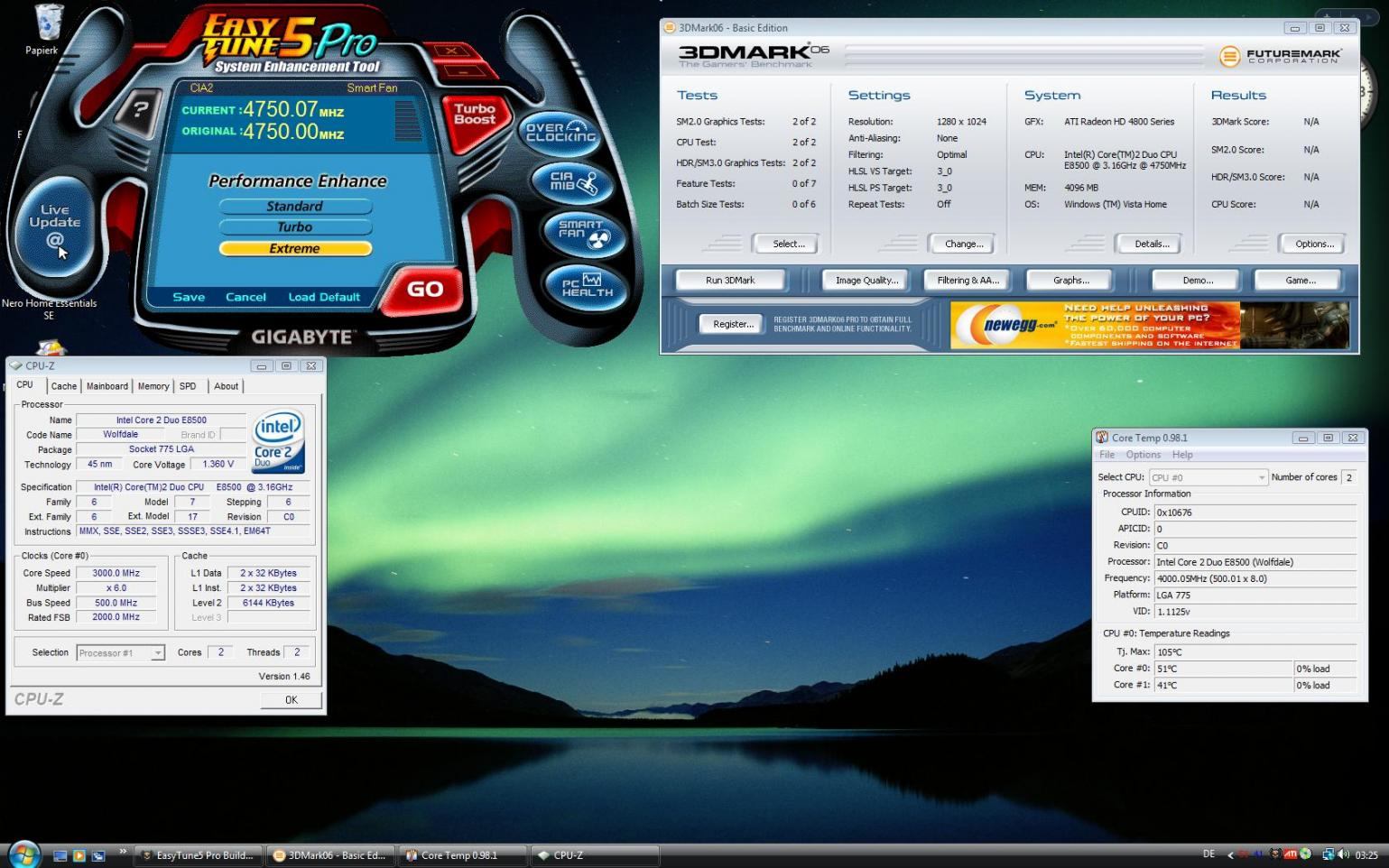Open the Processor #1 selection dropdown in CPU-Z
This screenshot has height=868, width=1389.
tap(121, 652)
